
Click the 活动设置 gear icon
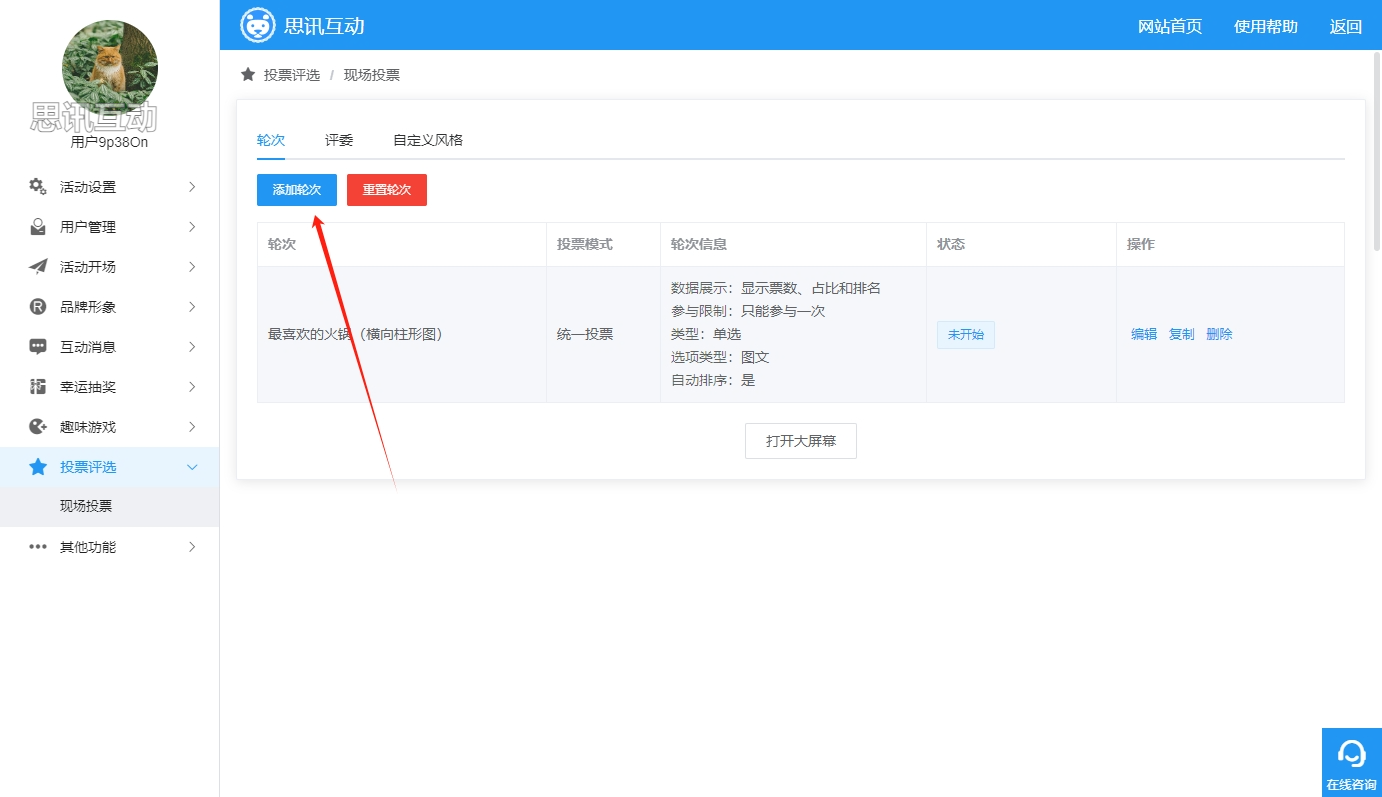point(38,187)
